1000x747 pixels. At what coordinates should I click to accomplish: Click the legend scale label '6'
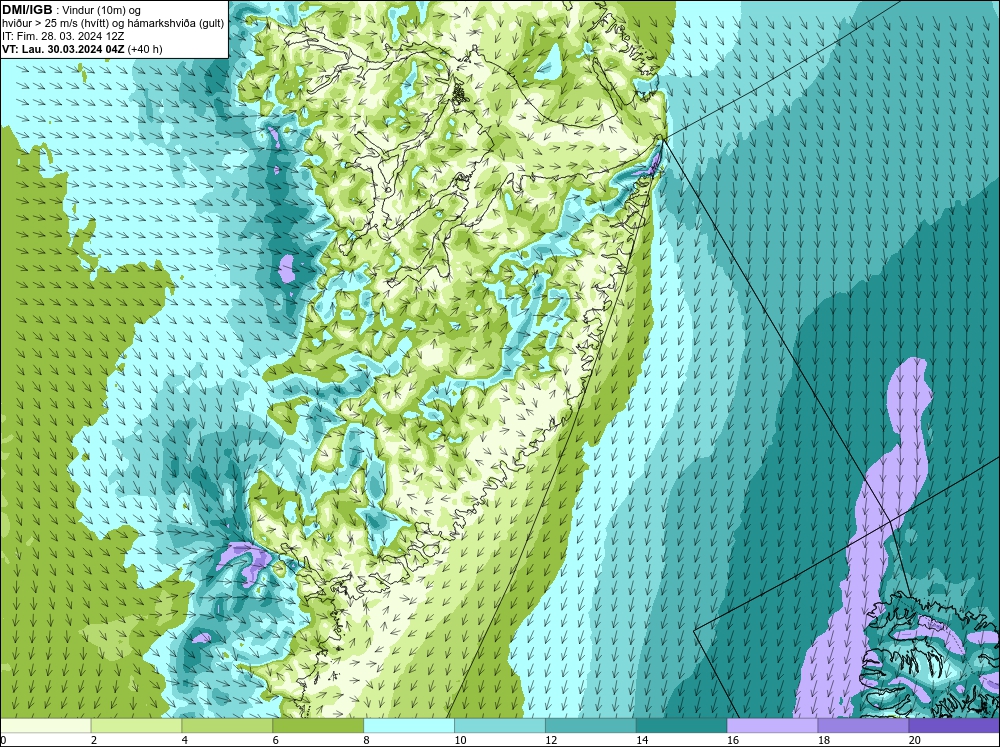tap(276, 740)
